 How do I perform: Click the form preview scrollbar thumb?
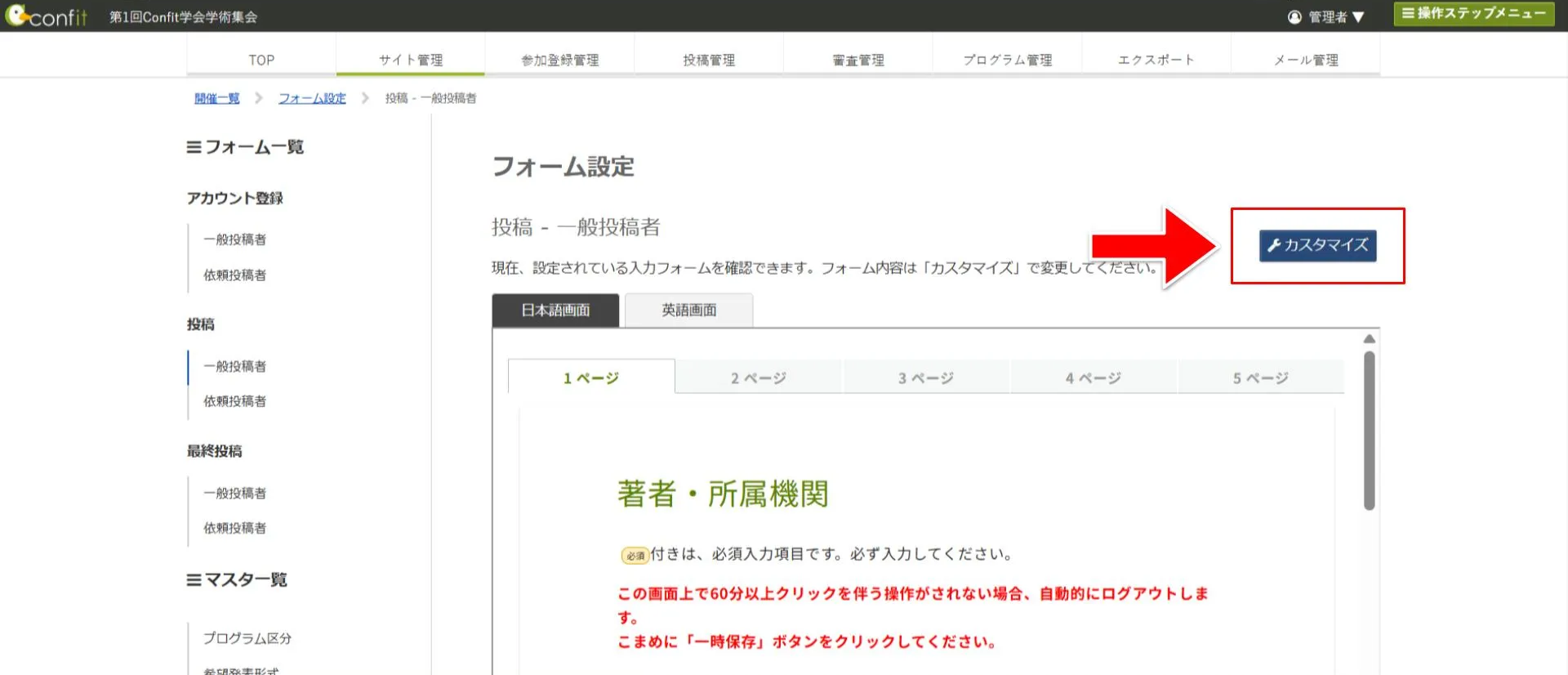coord(1370,431)
